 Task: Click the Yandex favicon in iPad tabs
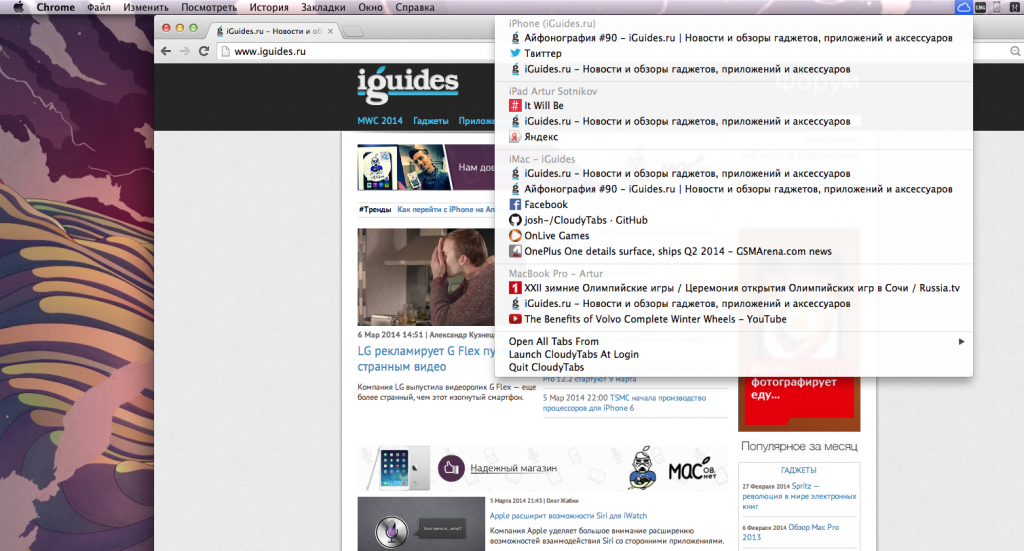515,137
